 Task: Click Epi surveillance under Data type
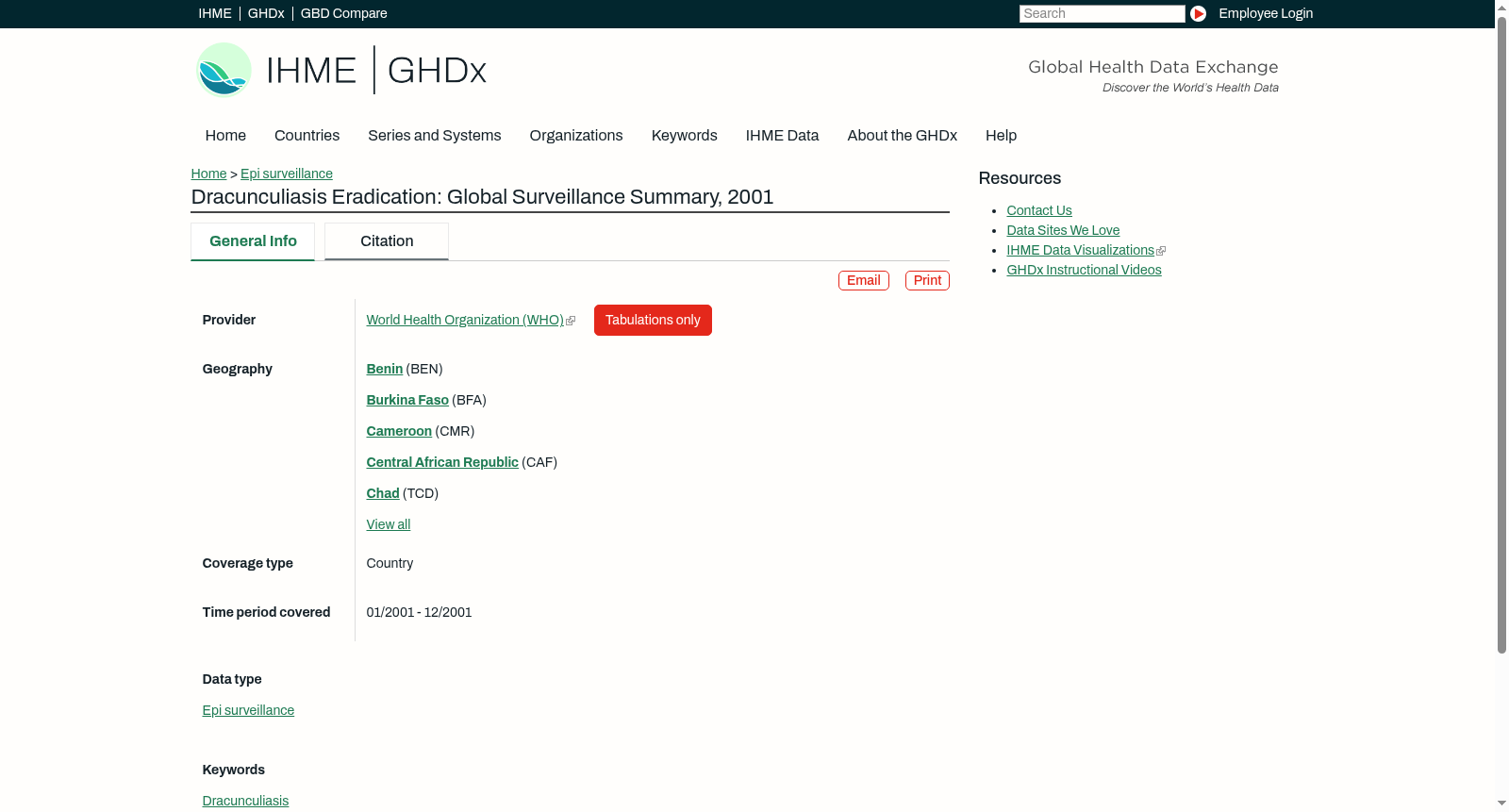tap(248, 710)
